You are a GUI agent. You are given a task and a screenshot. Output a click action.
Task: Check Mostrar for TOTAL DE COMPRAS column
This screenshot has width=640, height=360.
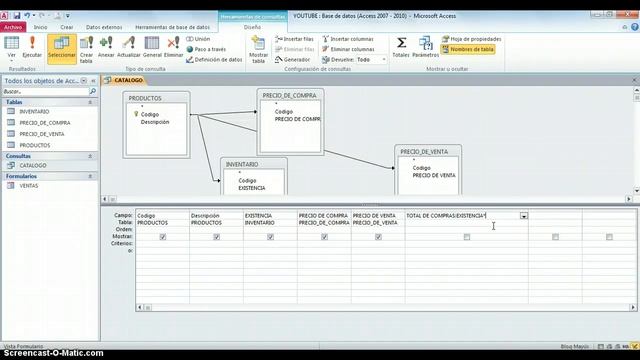(467, 237)
